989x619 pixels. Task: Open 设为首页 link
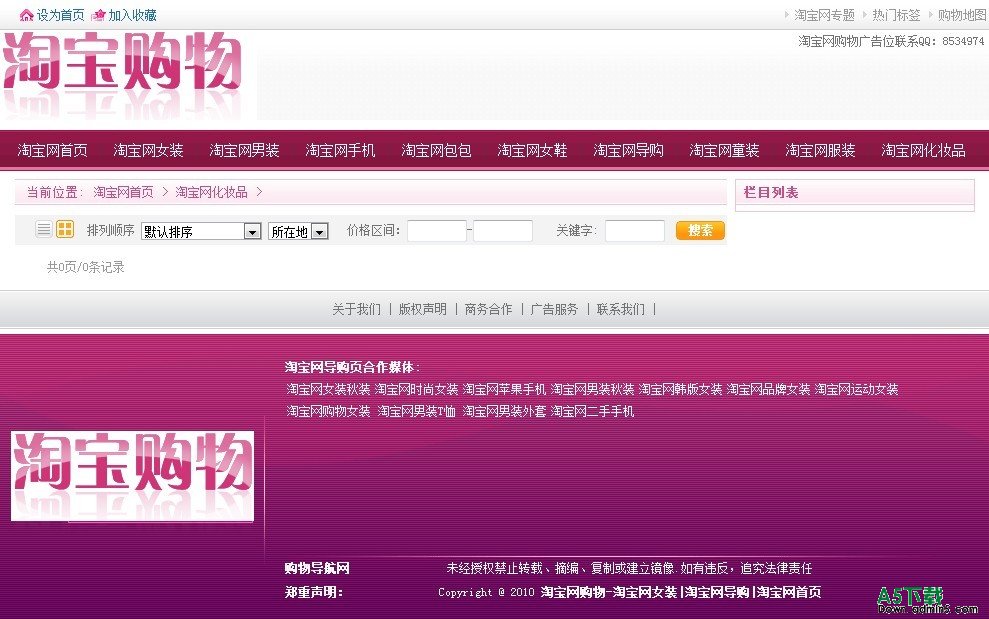pos(61,15)
